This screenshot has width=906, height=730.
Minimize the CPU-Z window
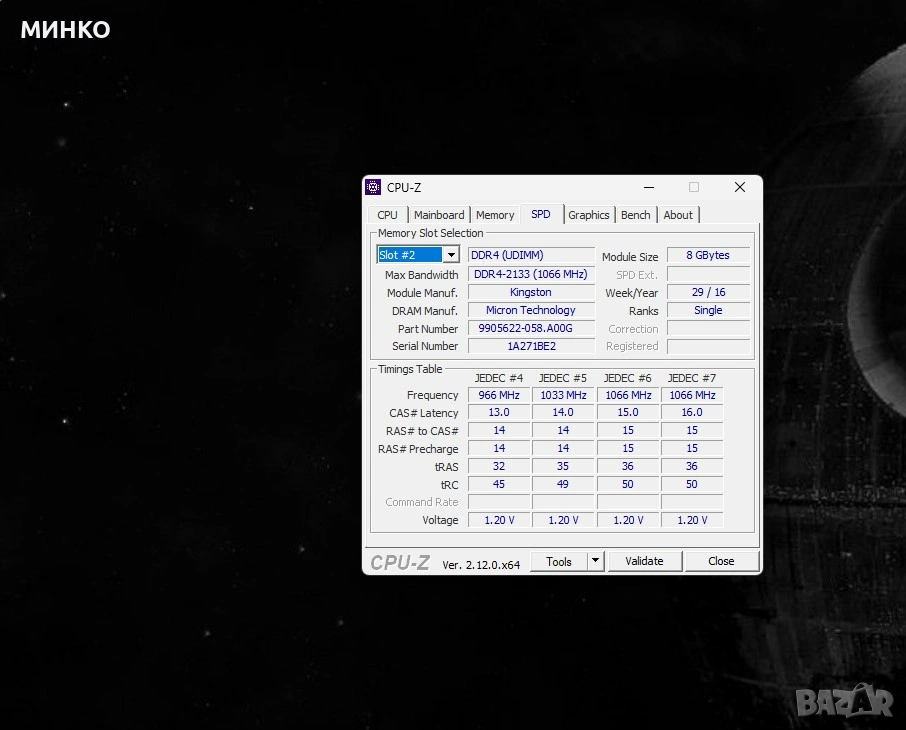(x=649, y=187)
